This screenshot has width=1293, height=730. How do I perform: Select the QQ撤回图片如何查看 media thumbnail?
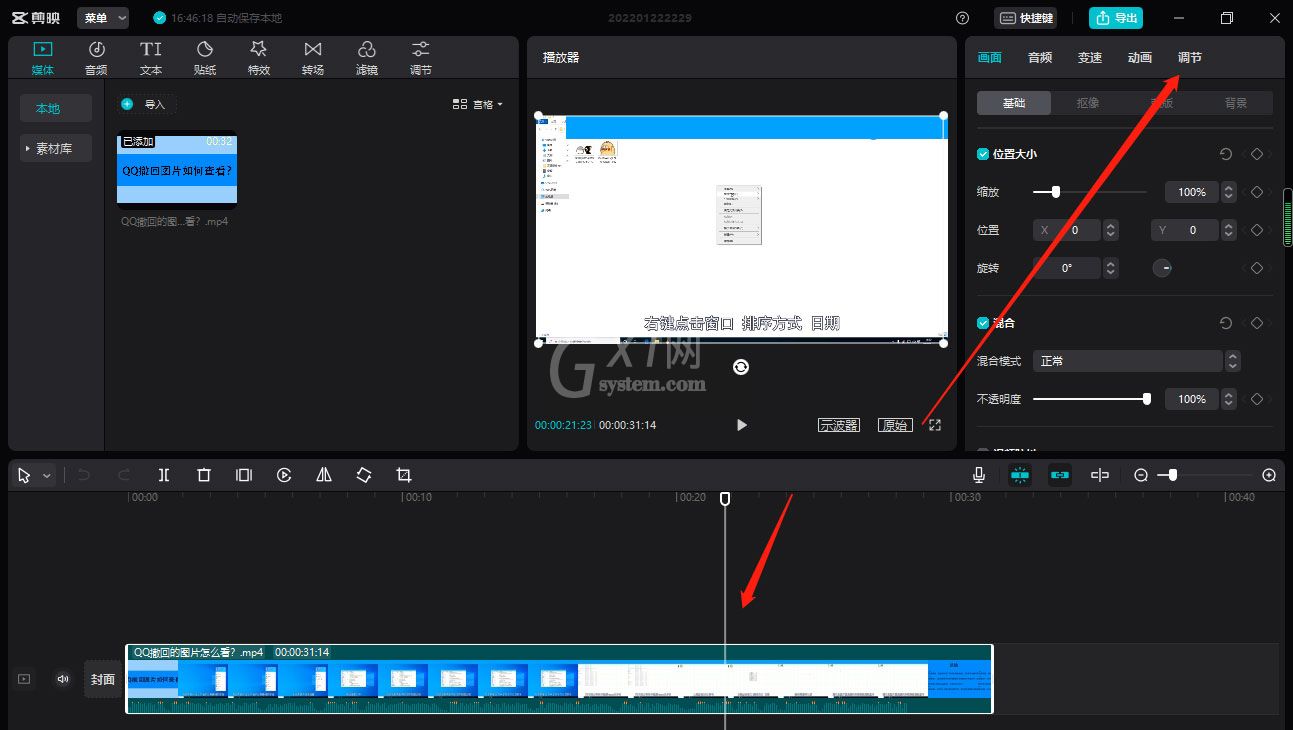(x=177, y=170)
